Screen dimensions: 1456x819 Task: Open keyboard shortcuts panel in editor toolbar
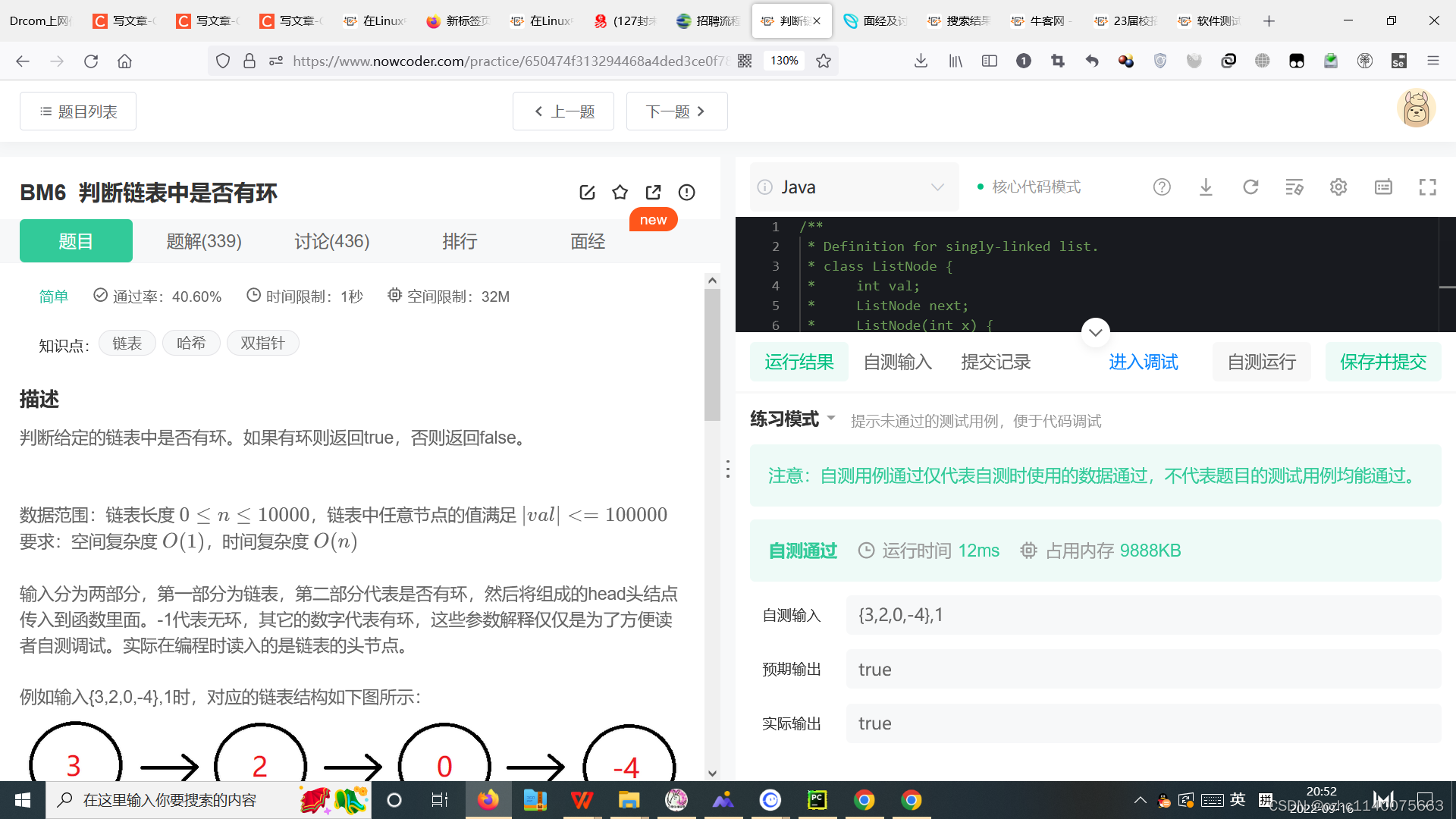[x=1383, y=187]
